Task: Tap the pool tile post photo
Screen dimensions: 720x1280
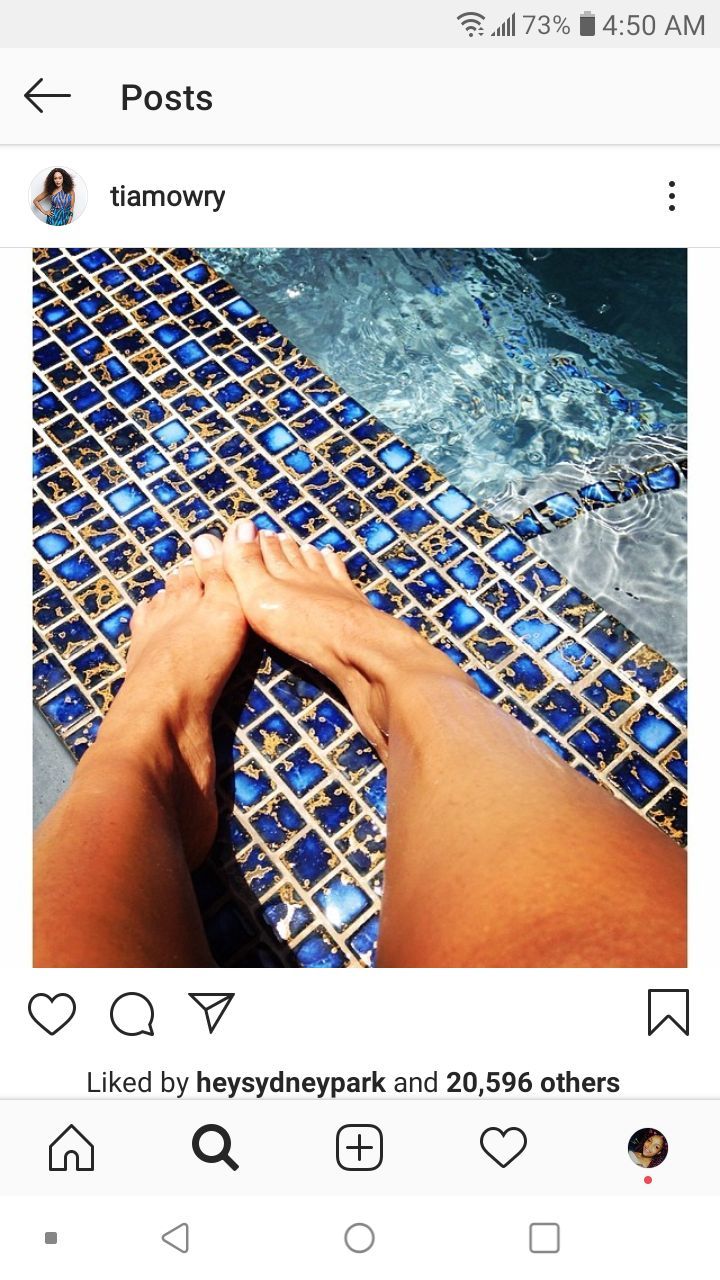Action: tap(360, 608)
